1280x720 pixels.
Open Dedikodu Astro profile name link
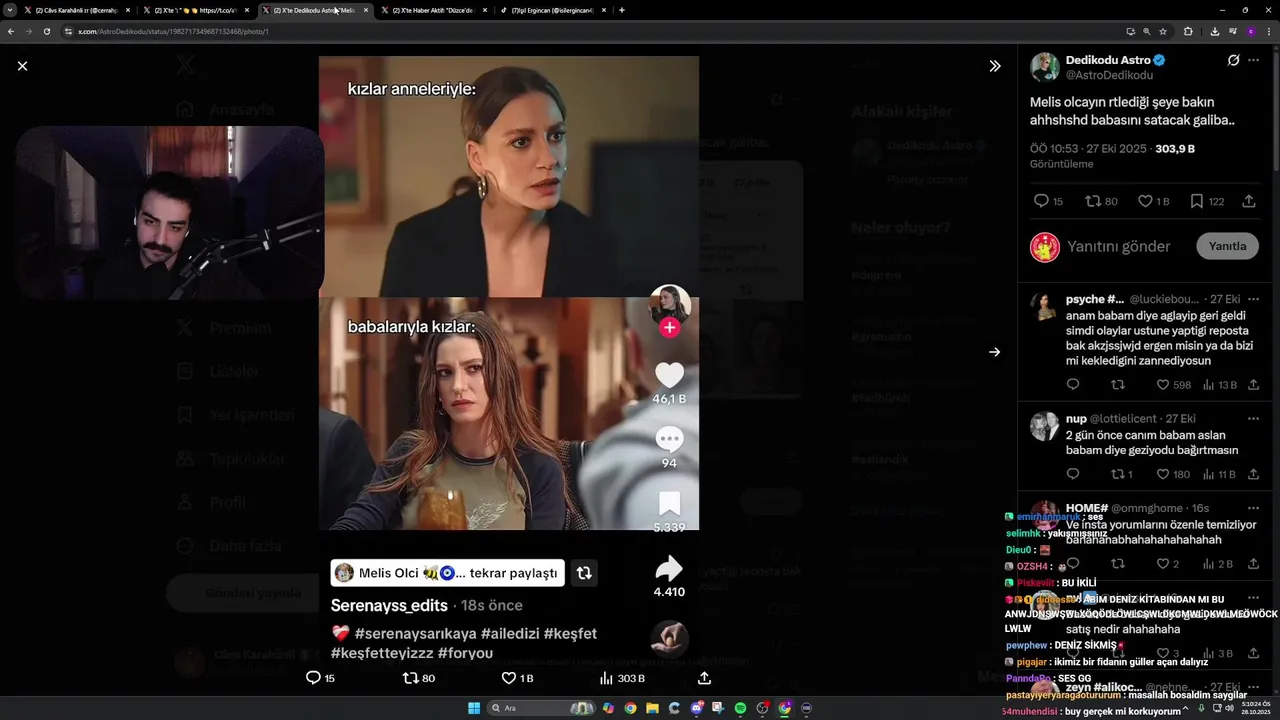tap(1108, 60)
